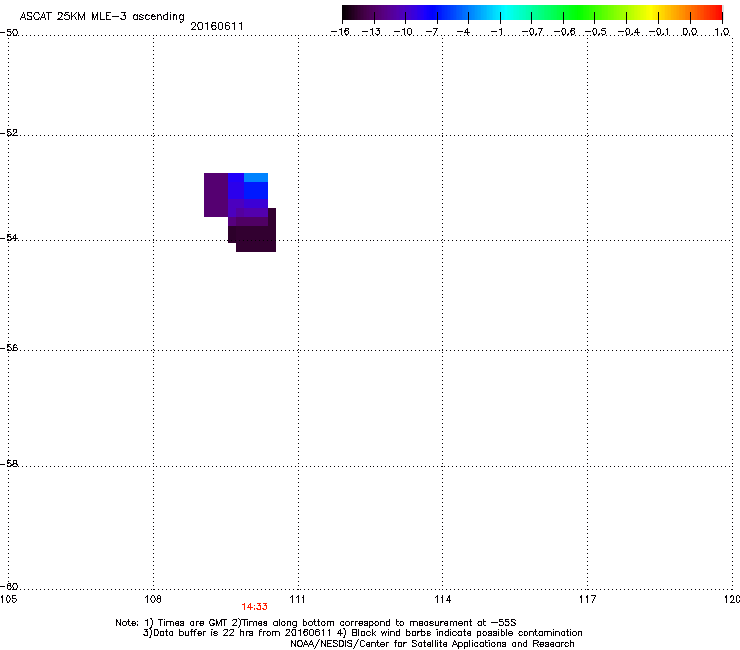
Task: Click colorbar label -4
Action: (x=463, y=32)
